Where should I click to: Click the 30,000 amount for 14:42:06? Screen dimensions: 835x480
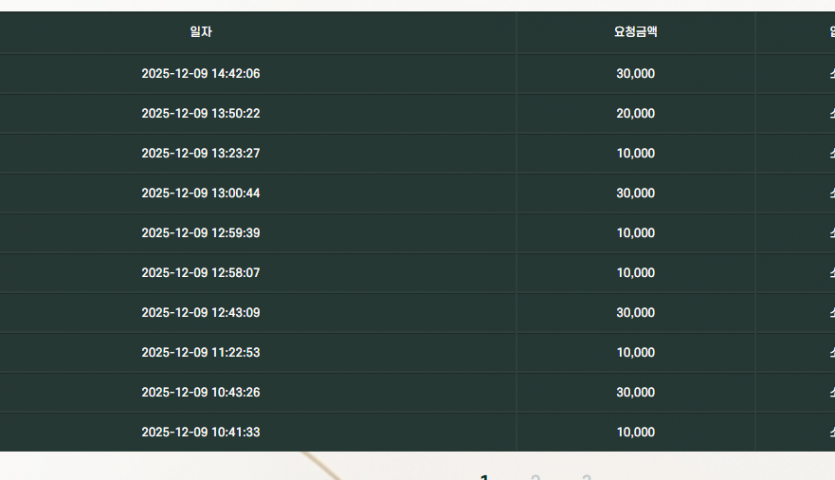pos(635,73)
